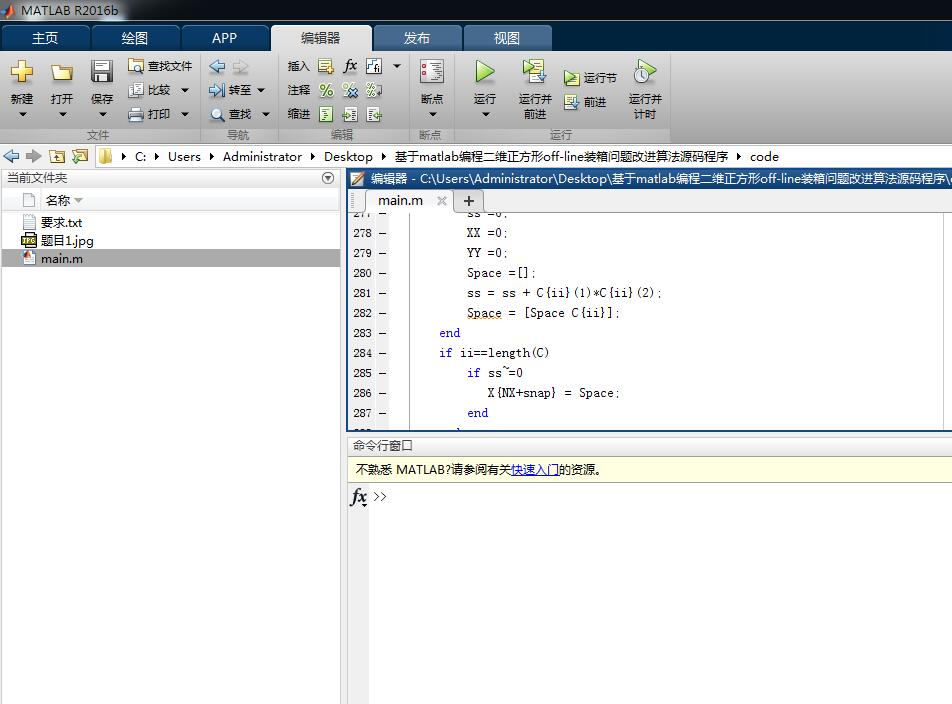Click Run and Advance (运行并前进) icon
The height and width of the screenshot is (704, 952).
pyautogui.click(x=534, y=72)
